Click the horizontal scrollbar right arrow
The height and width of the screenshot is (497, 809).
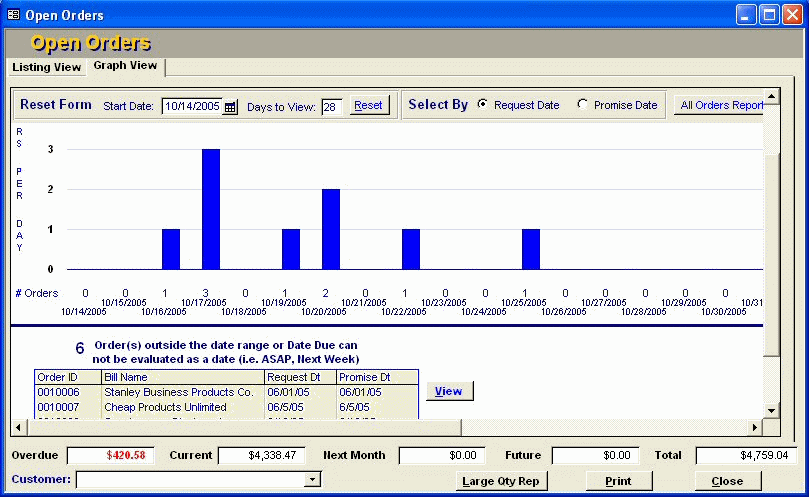[755, 427]
